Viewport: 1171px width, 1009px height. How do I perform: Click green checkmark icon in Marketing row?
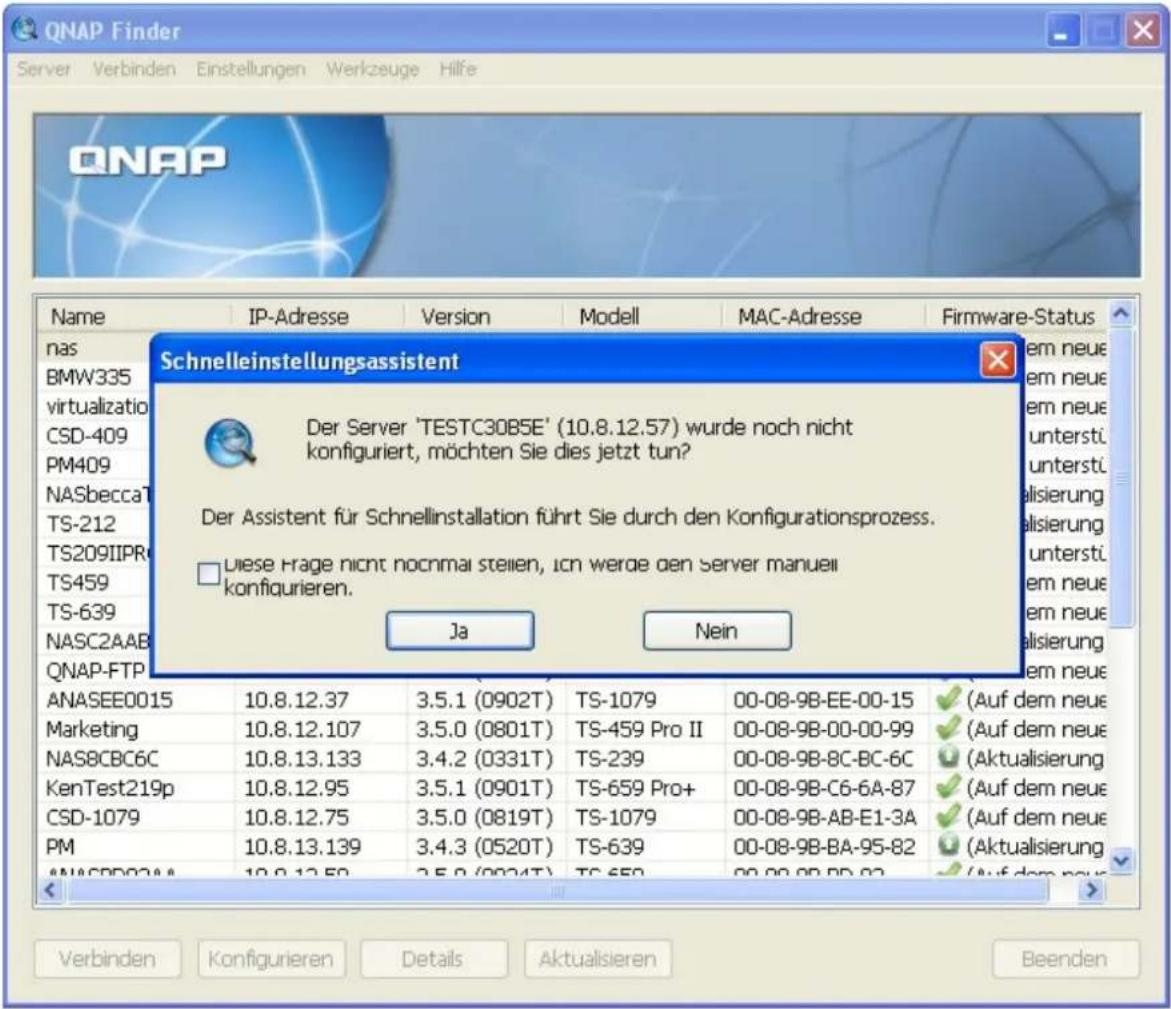pyautogui.click(x=948, y=728)
